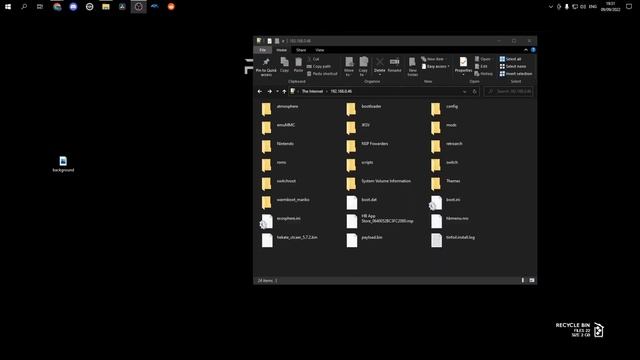
Task: Open the Copy to dropdown
Action: [363, 67]
